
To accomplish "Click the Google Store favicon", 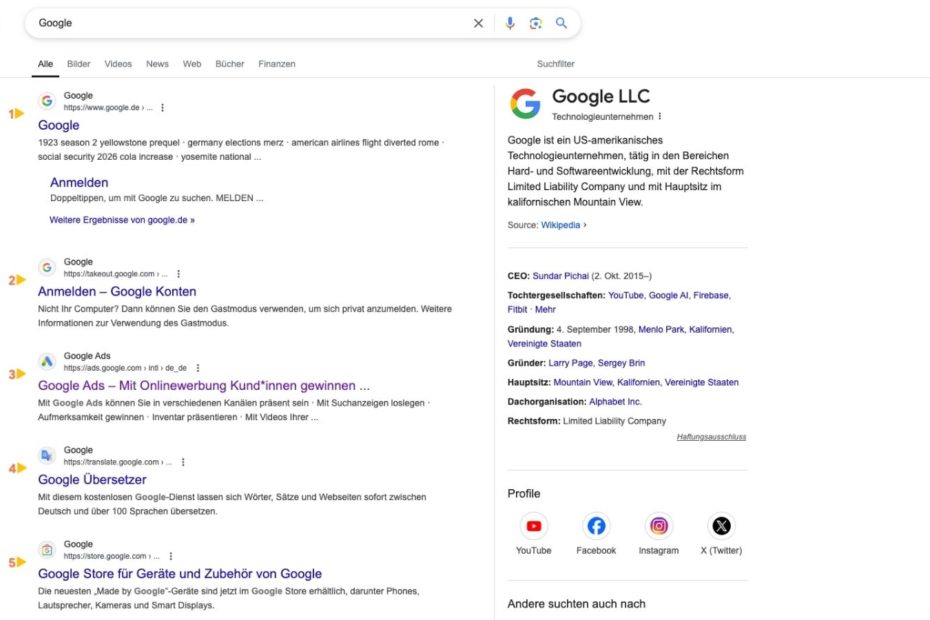I will (x=47, y=549).
